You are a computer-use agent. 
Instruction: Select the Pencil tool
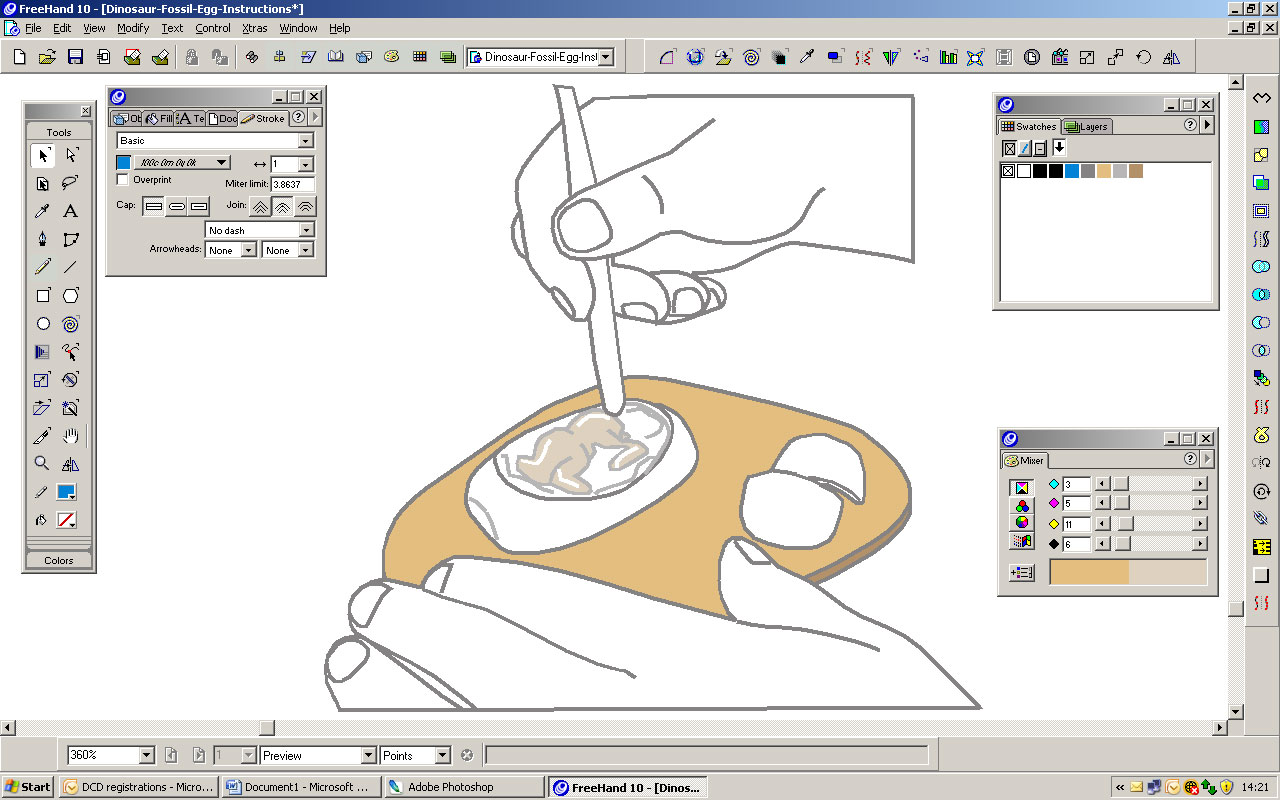coord(43,267)
